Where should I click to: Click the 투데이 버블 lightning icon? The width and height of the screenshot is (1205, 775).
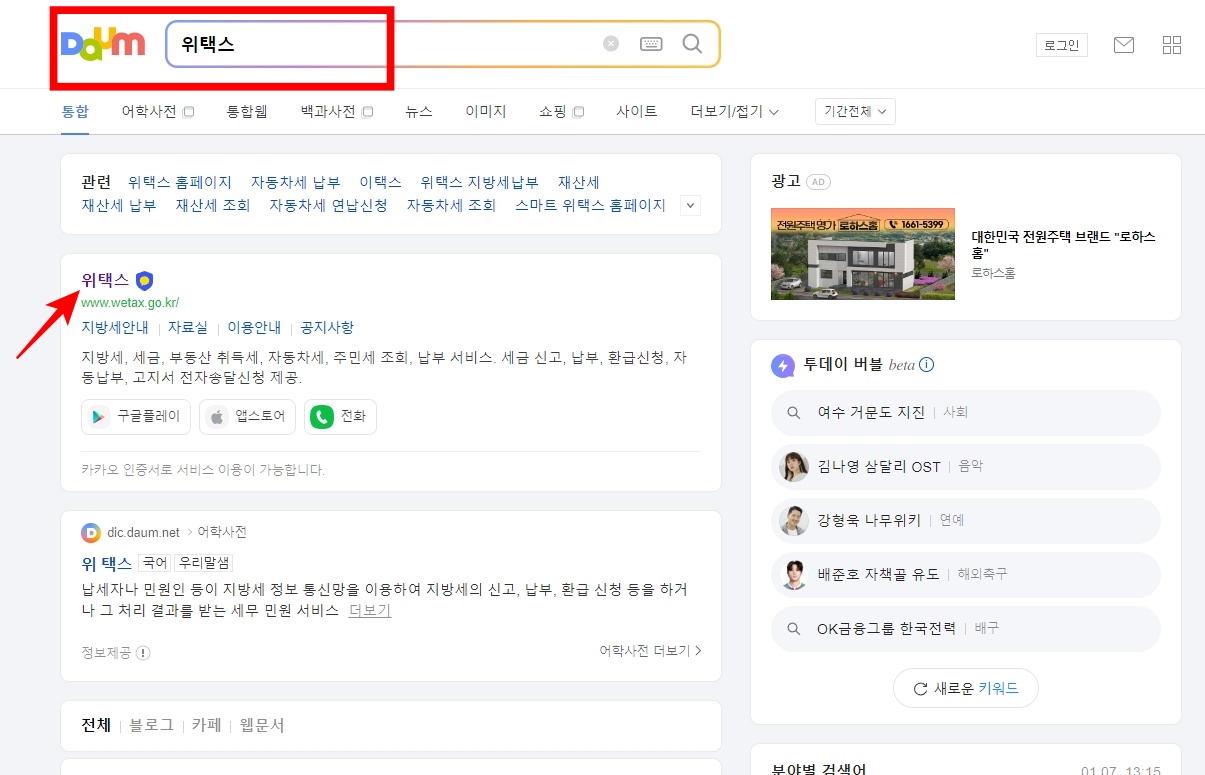pos(783,365)
